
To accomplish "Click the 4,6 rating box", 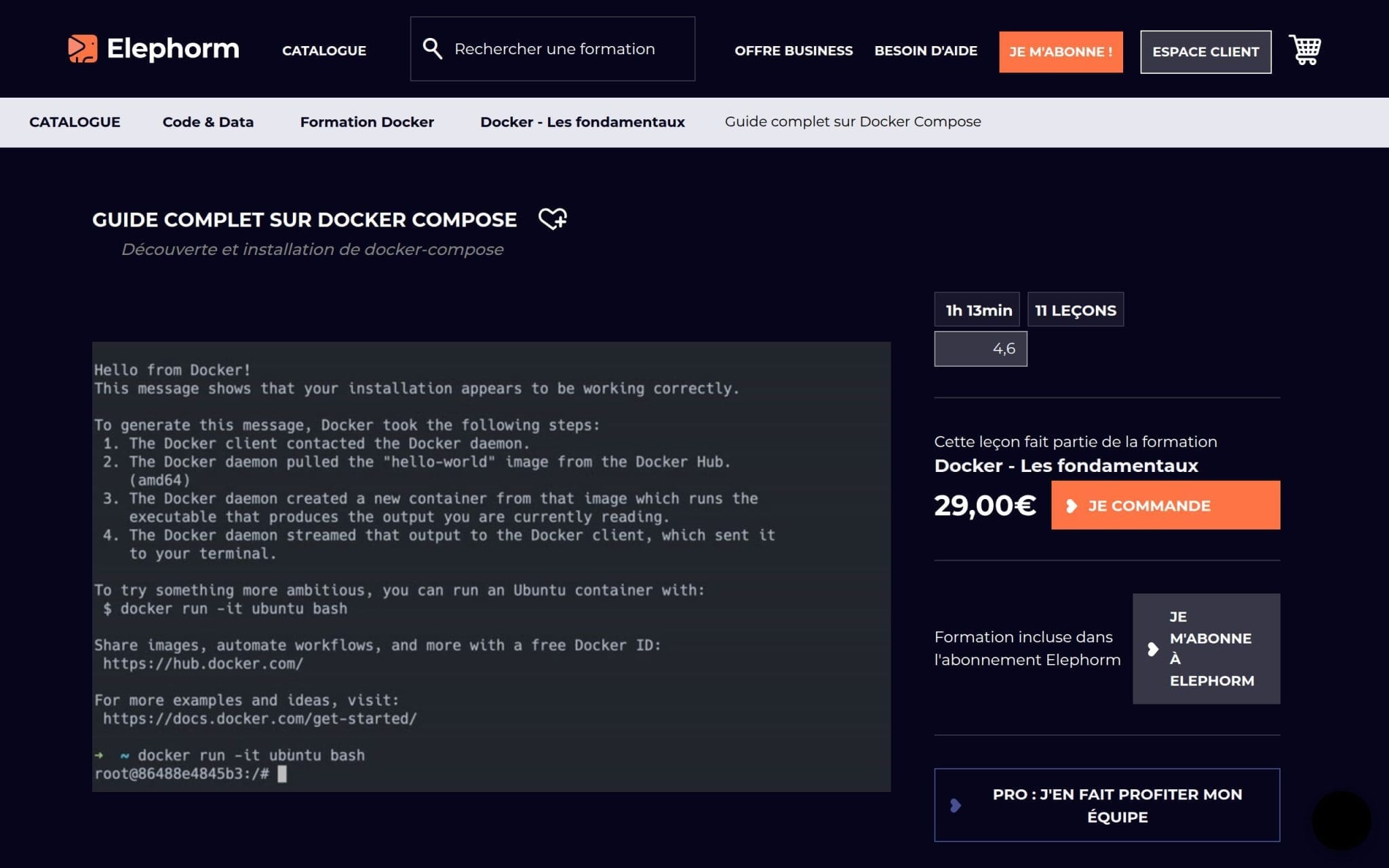I will click(x=981, y=349).
